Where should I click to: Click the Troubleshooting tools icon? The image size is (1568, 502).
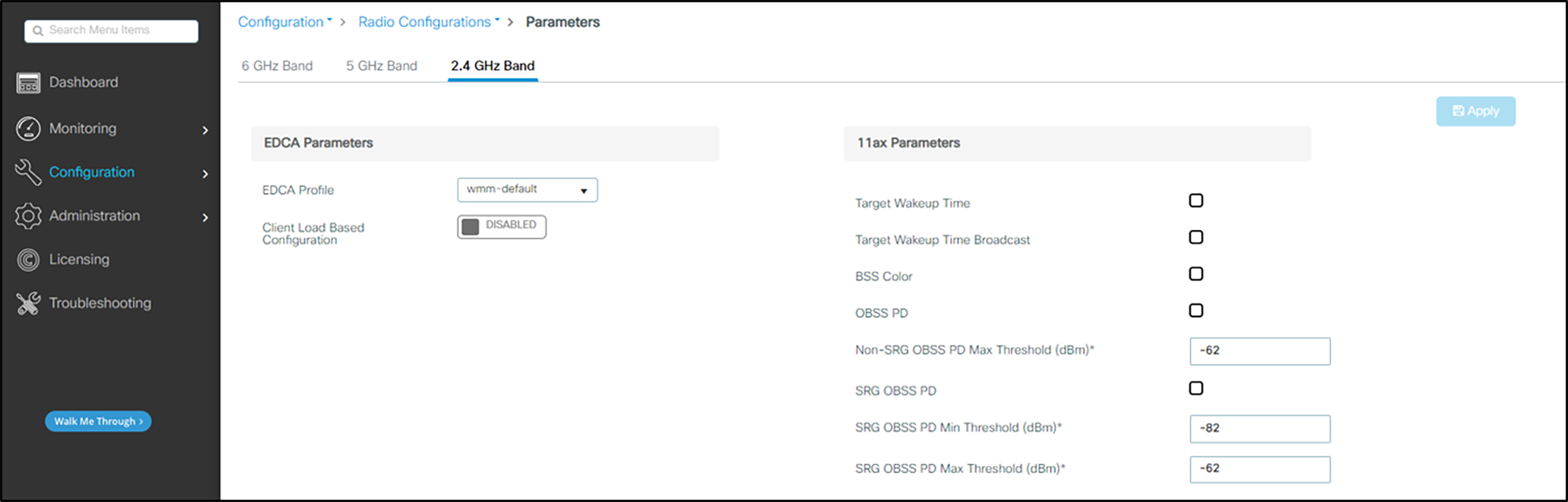click(x=28, y=303)
